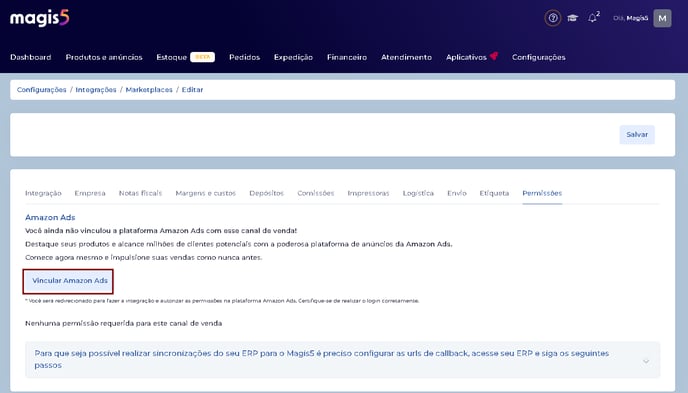688x393 pixels.
Task: Switch to the Notas fiscais tab
Action: [x=140, y=193]
